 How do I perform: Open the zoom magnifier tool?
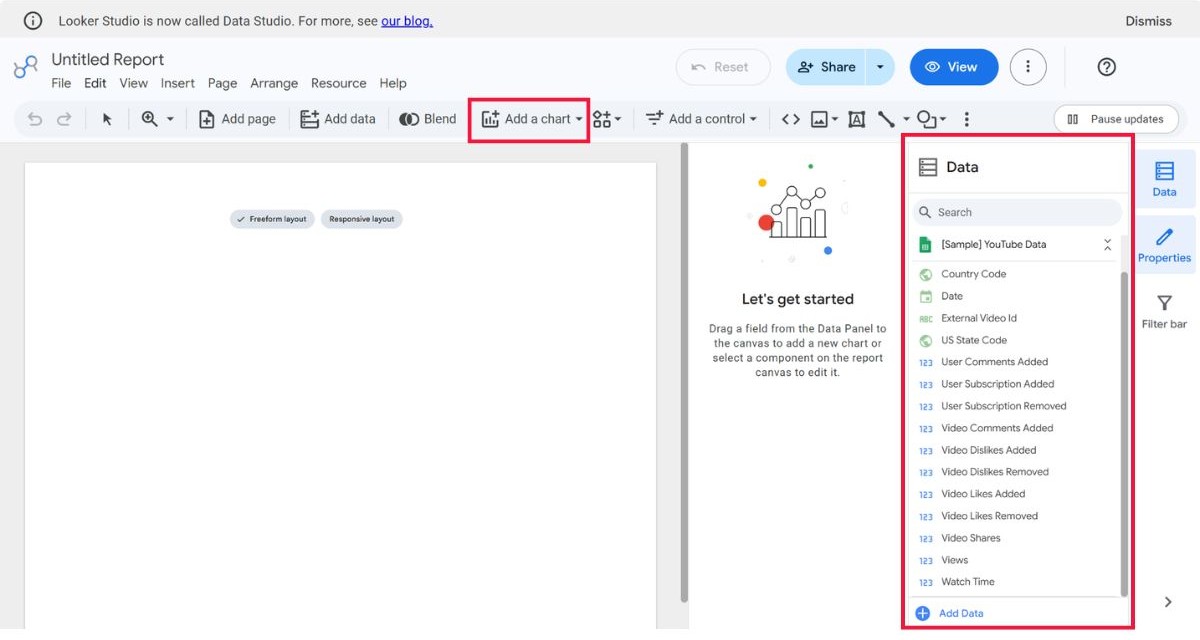150,119
